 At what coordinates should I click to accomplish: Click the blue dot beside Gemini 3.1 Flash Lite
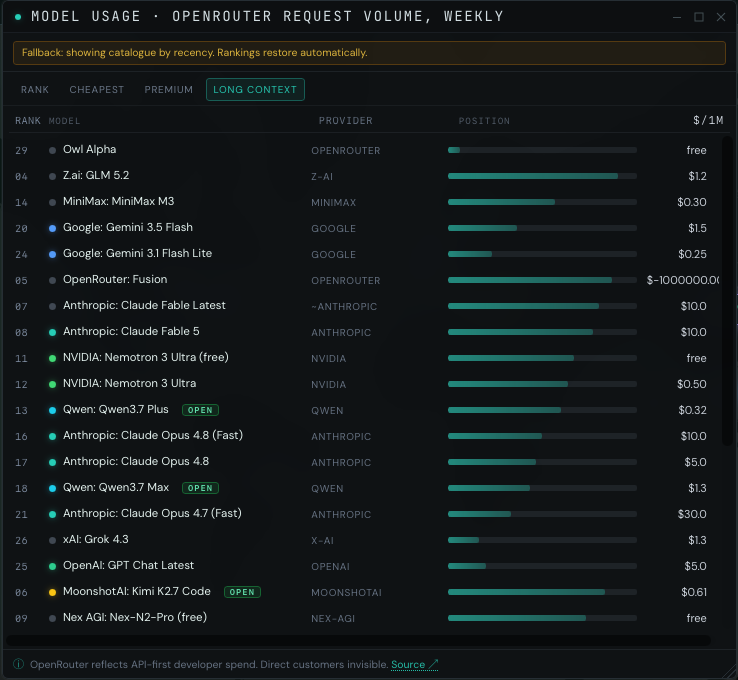coord(52,254)
